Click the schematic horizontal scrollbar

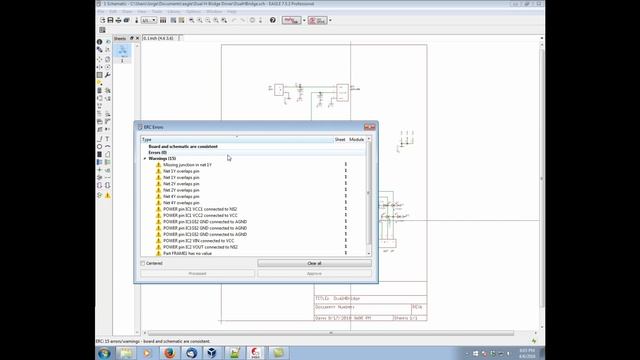click(x=331, y=333)
